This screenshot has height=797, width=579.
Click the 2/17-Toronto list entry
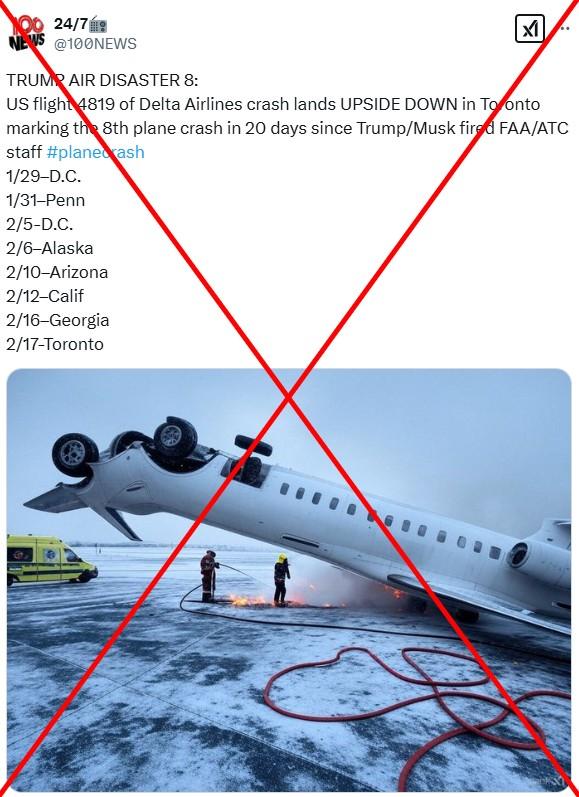coord(55,344)
